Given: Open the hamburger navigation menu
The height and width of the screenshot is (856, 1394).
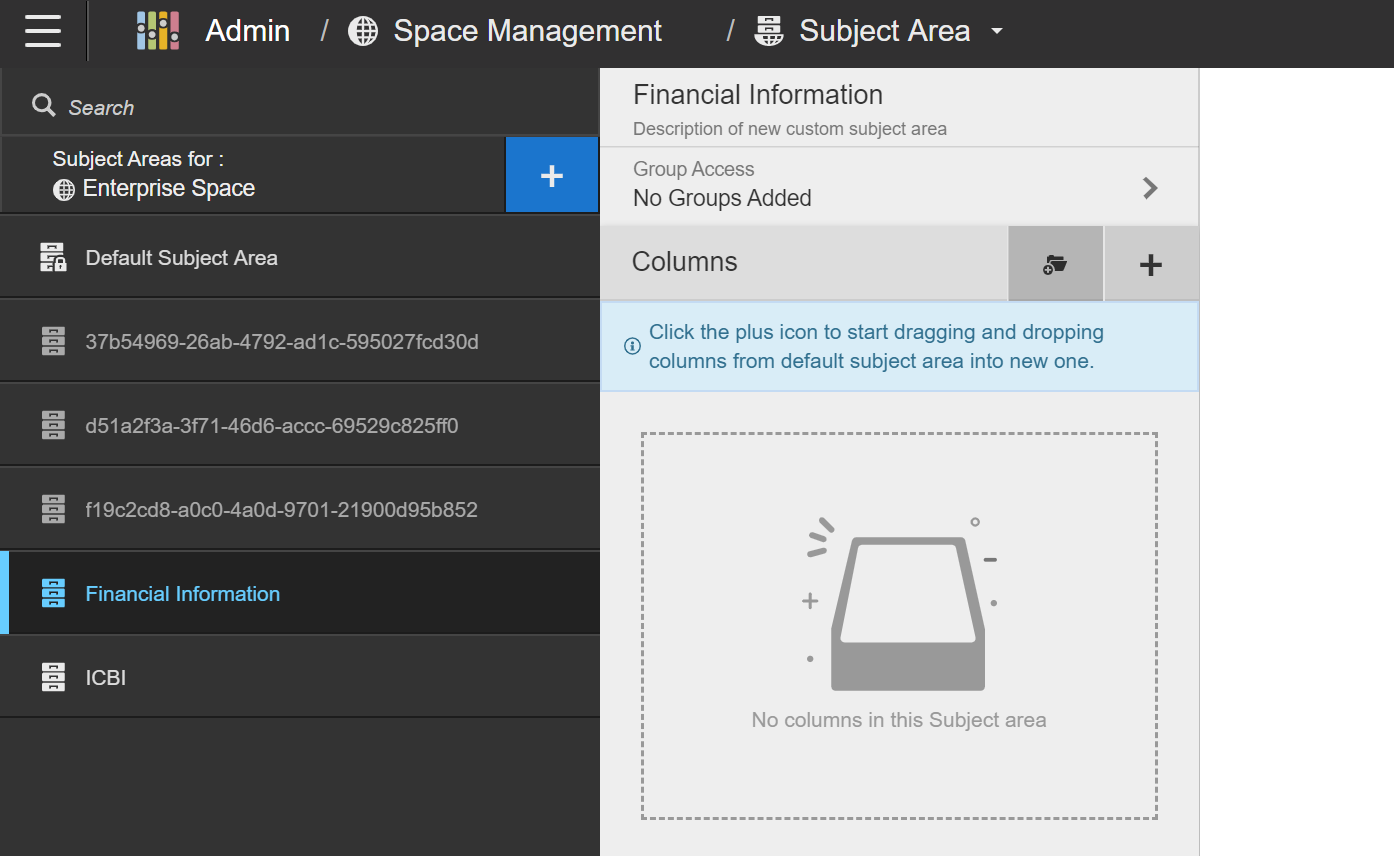Looking at the screenshot, I should (x=43, y=31).
